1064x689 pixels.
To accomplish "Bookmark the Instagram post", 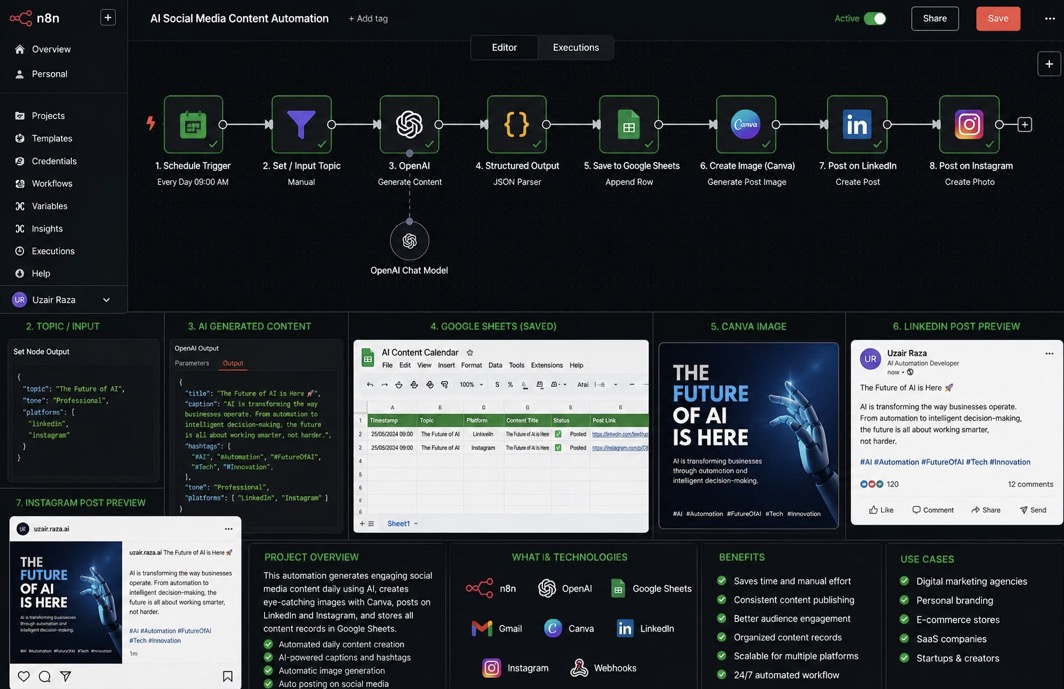I will click(x=227, y=676).
